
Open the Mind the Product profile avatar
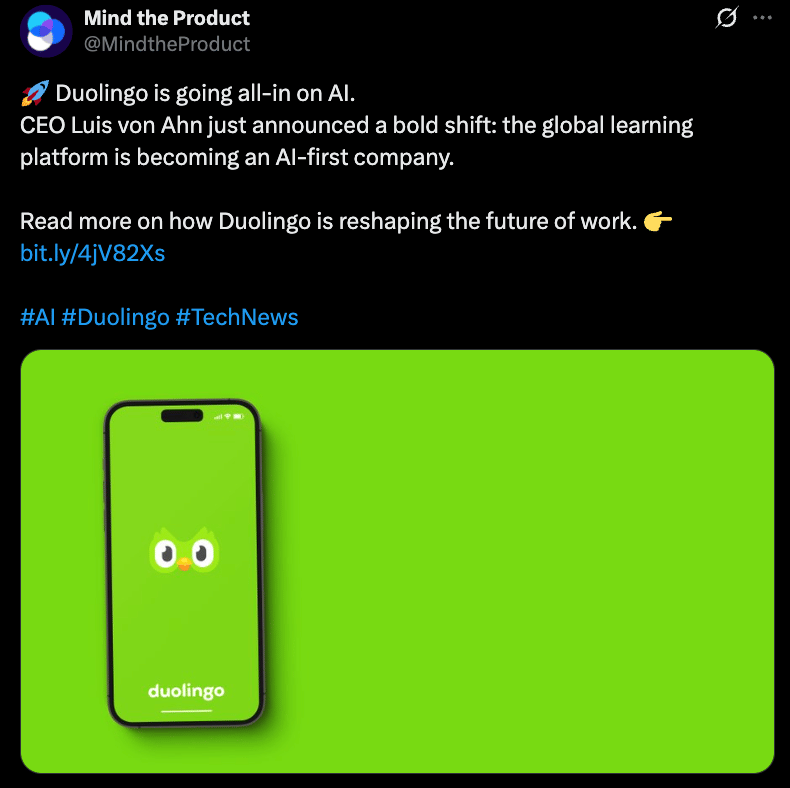click(46, 31)
